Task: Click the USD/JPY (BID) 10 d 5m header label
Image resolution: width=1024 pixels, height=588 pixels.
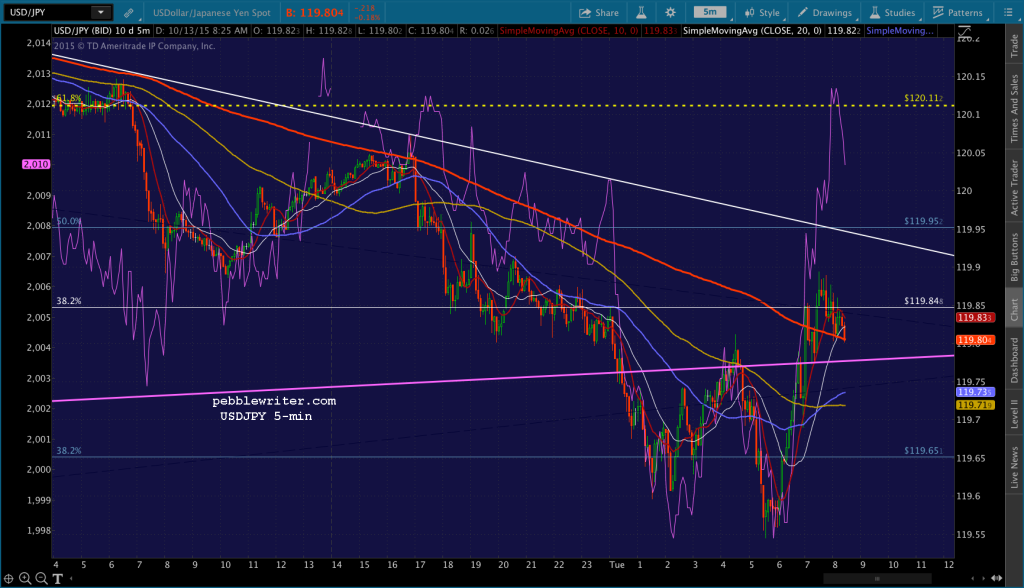Action: [x=102, y=31]
